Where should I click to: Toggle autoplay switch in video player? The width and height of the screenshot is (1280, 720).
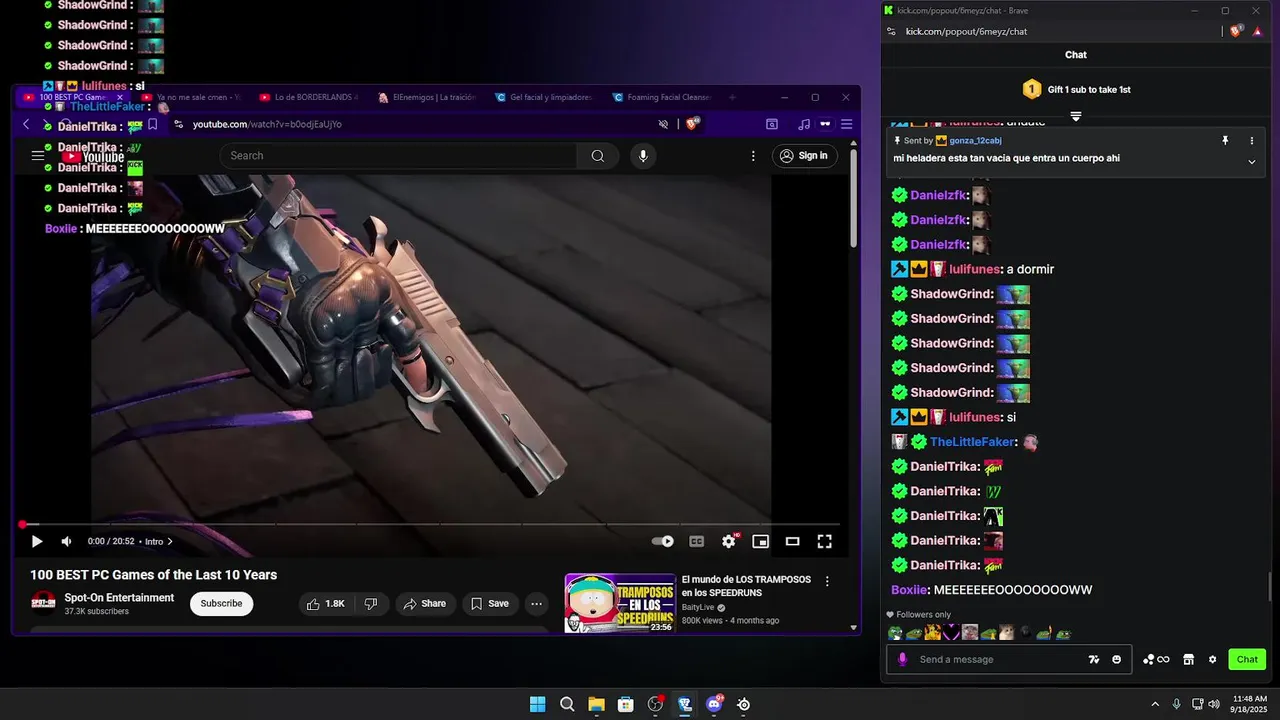coord(663,541)
